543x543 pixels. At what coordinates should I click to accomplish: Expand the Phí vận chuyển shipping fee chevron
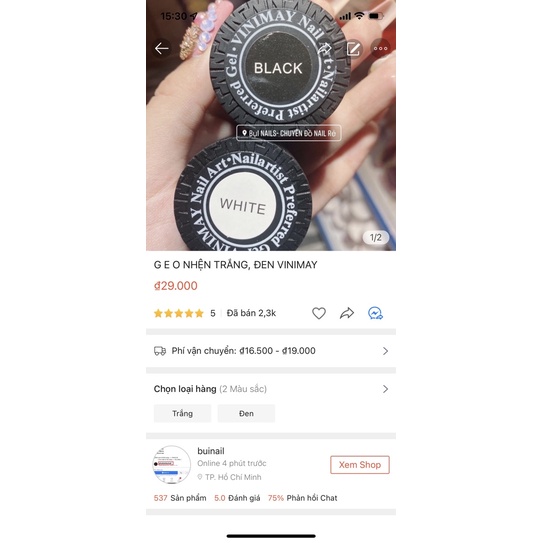pos(385,351)
